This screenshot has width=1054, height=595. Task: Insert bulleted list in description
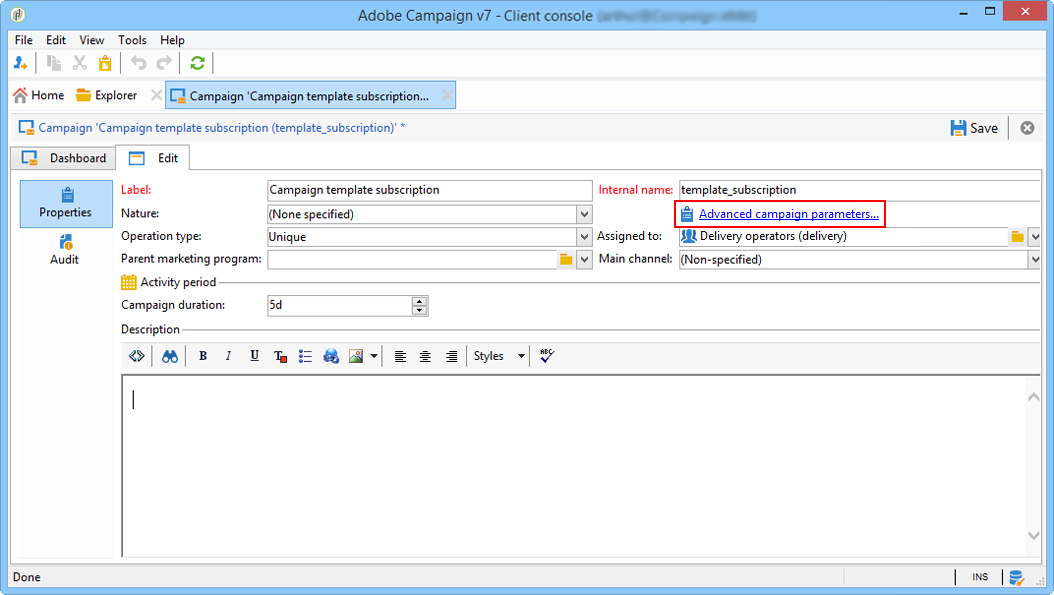click(x=305, y=356)
